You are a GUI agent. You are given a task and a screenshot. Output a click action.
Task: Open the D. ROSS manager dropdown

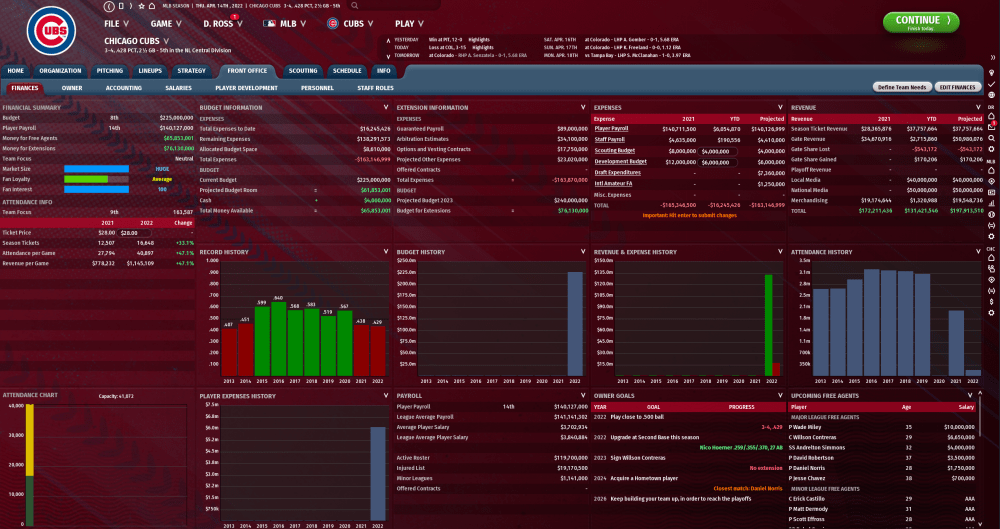(x=222, y=22)
